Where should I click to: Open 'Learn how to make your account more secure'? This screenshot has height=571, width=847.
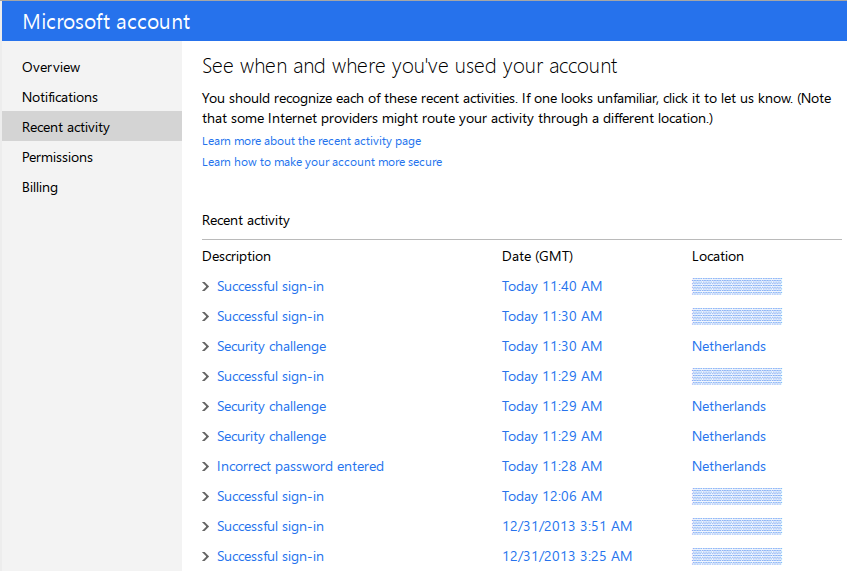pos(321,162)
